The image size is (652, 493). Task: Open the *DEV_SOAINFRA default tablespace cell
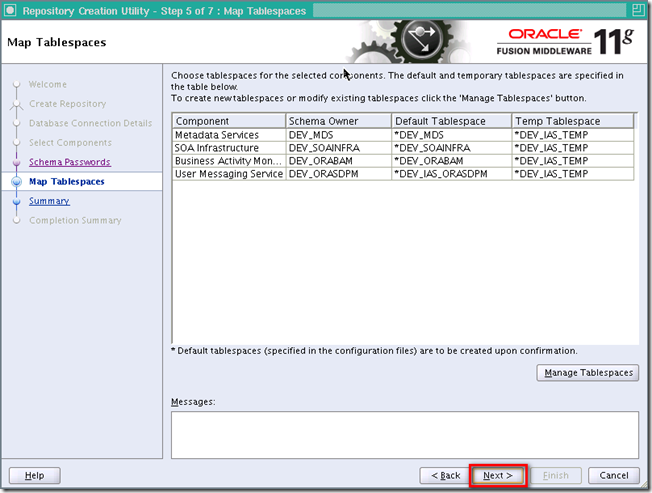tap(452, 148)
